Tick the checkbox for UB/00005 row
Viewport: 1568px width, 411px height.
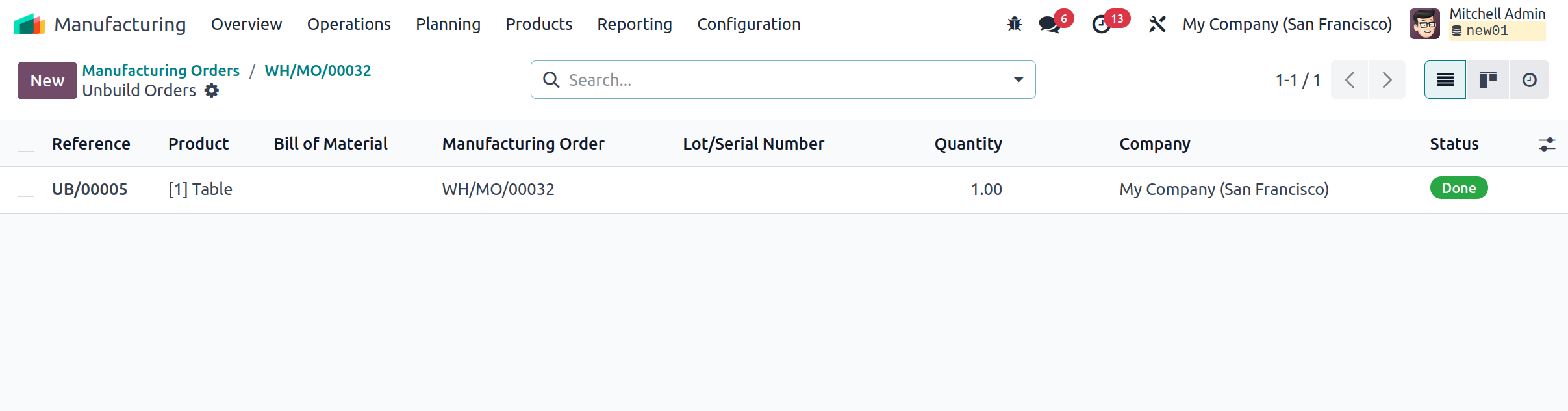26,189
